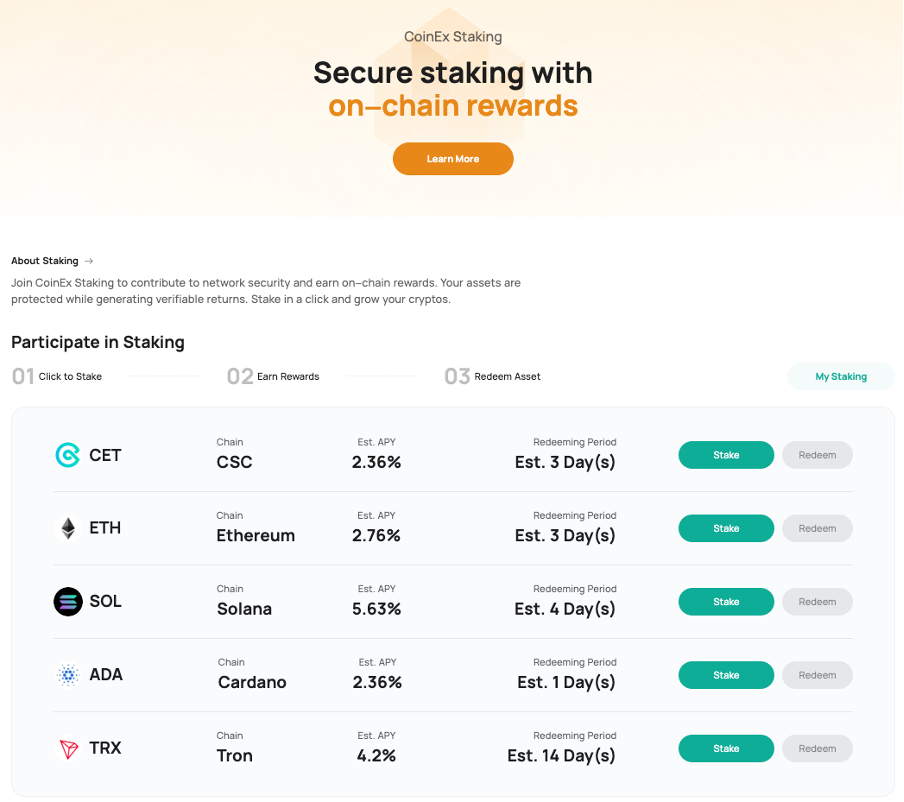The height and width of the screenshot is (802, 904).
Task: Click the CET coin logo icon
Action: click(67, 455)
